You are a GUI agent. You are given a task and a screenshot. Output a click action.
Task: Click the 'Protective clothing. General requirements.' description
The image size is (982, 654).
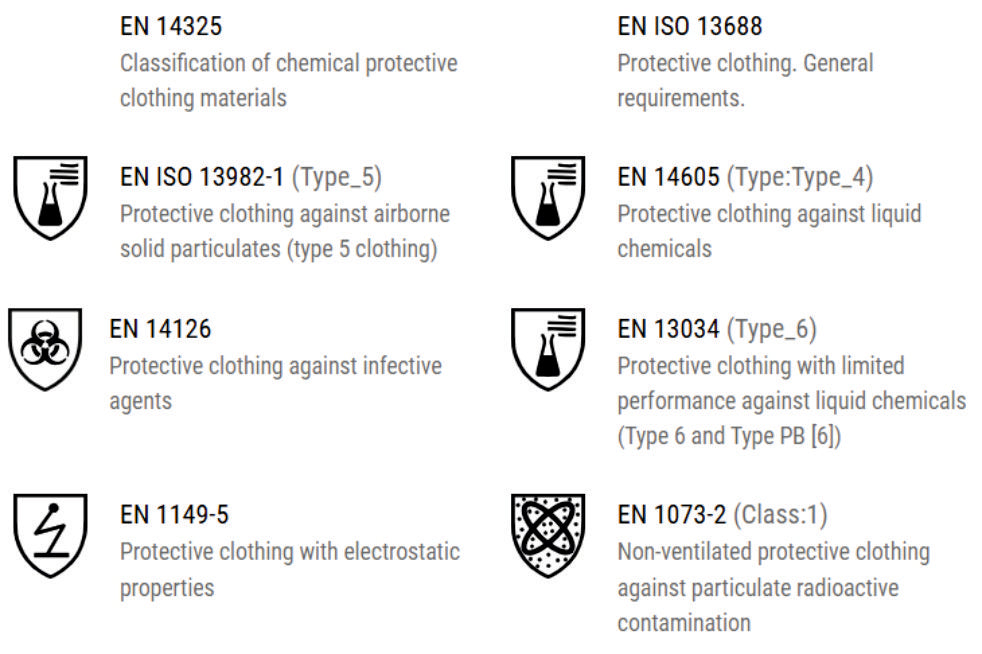click(744, 81)
